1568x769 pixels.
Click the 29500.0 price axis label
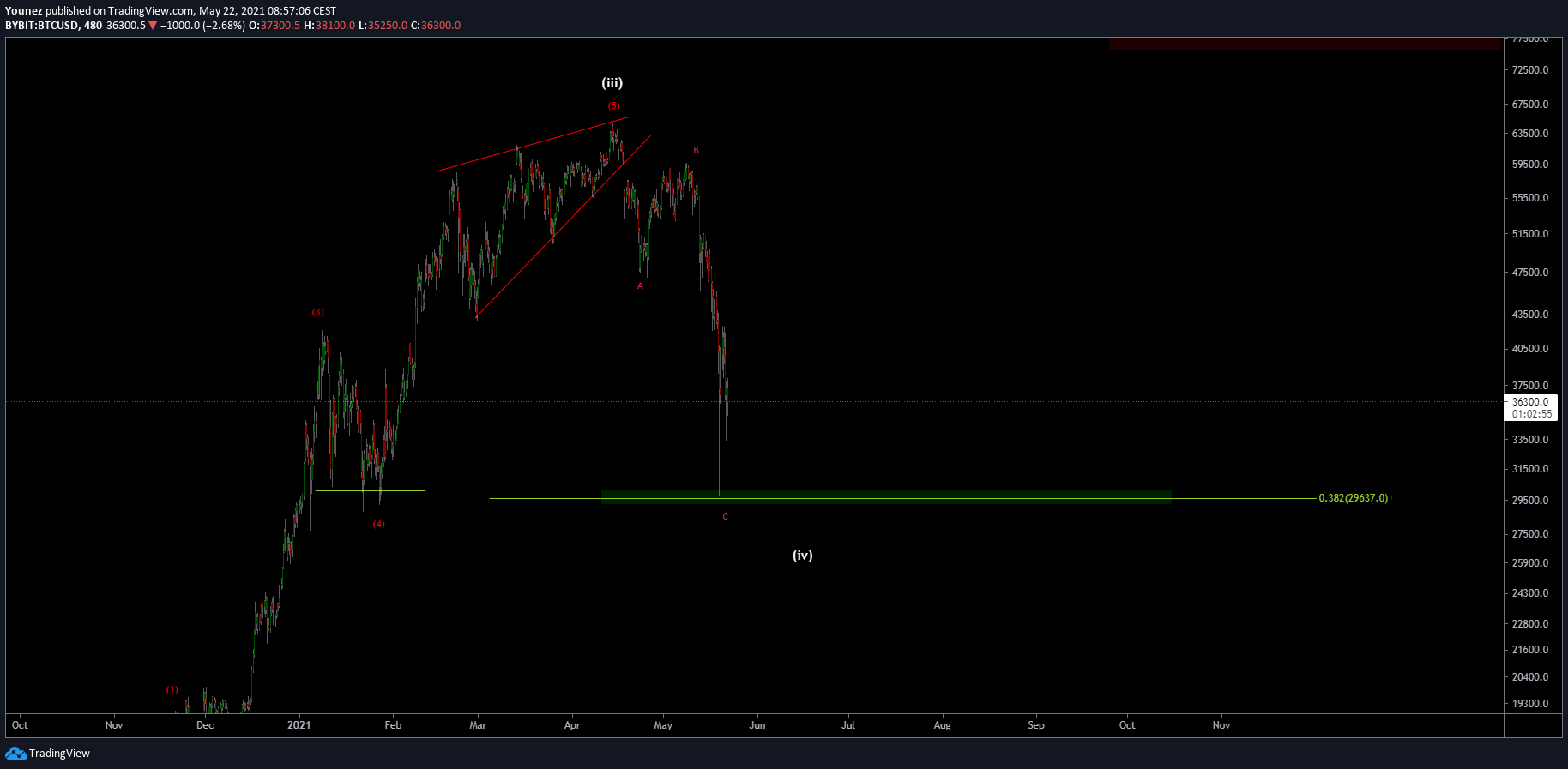[1530, 501]
